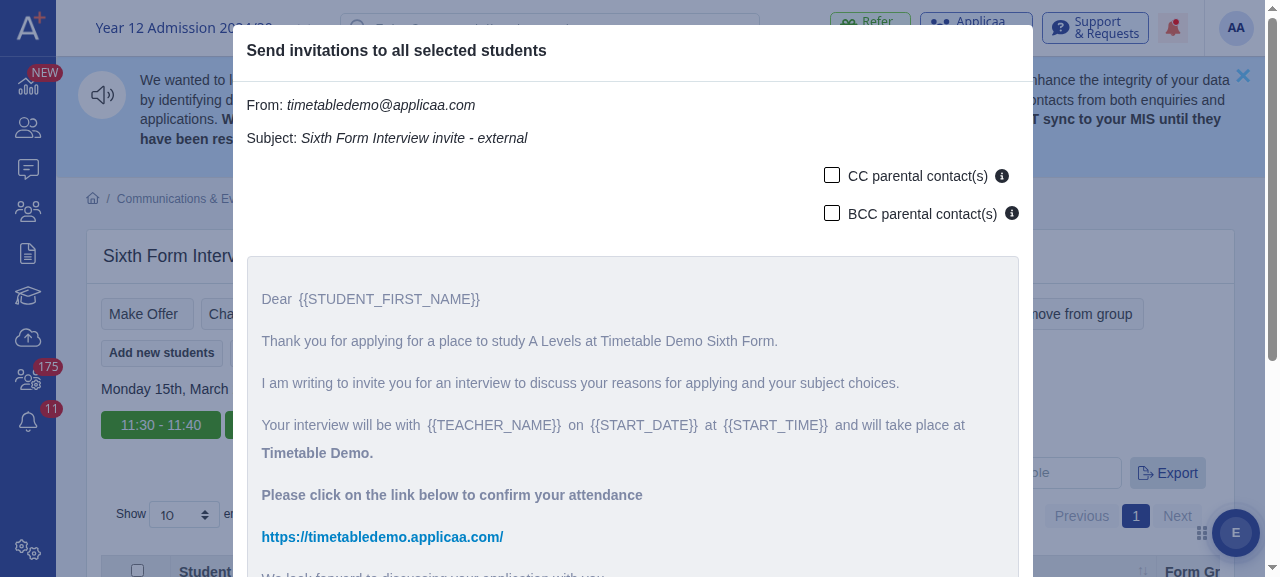Open the document forms sidebar icon

point(28,253)
